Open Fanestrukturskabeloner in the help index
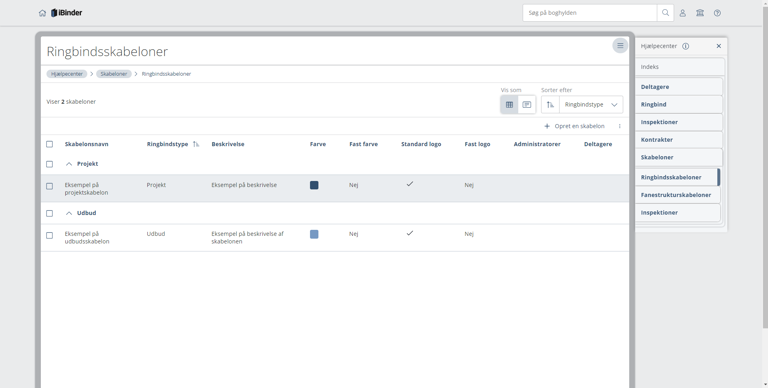Viewport: 768px width, 388px height. pos(678,195)
